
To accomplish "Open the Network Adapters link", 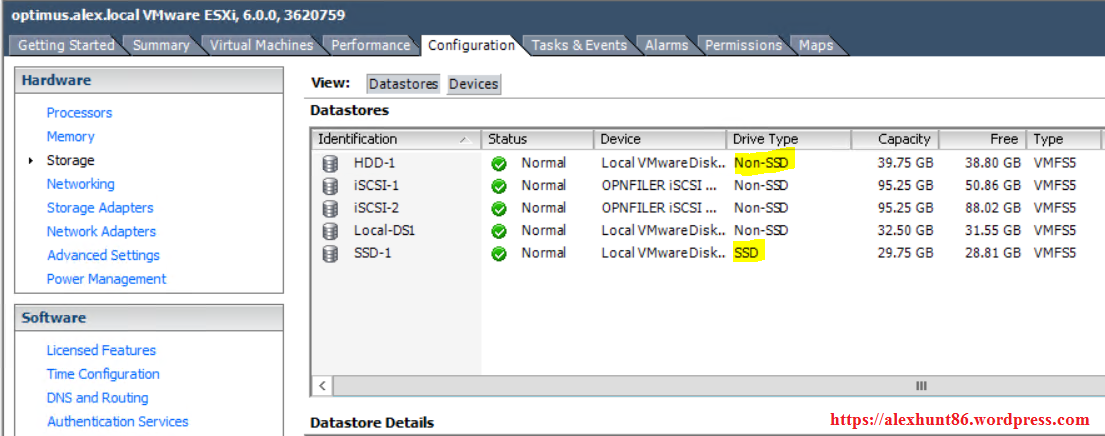I will pyautogui.click(x=101, y=232).
